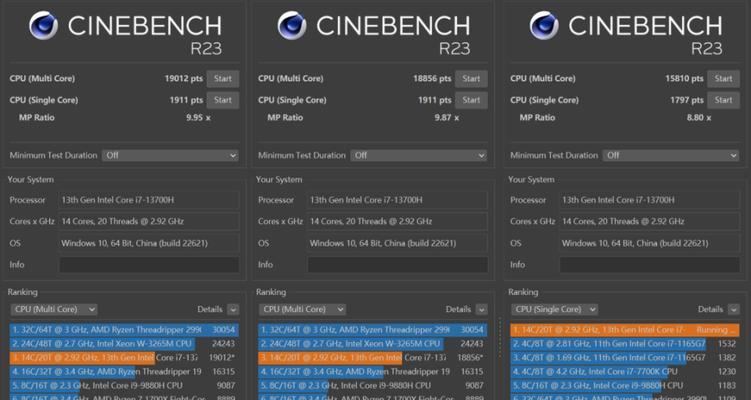Click the 9.95 x MP Ratio value

coord(198,117)
